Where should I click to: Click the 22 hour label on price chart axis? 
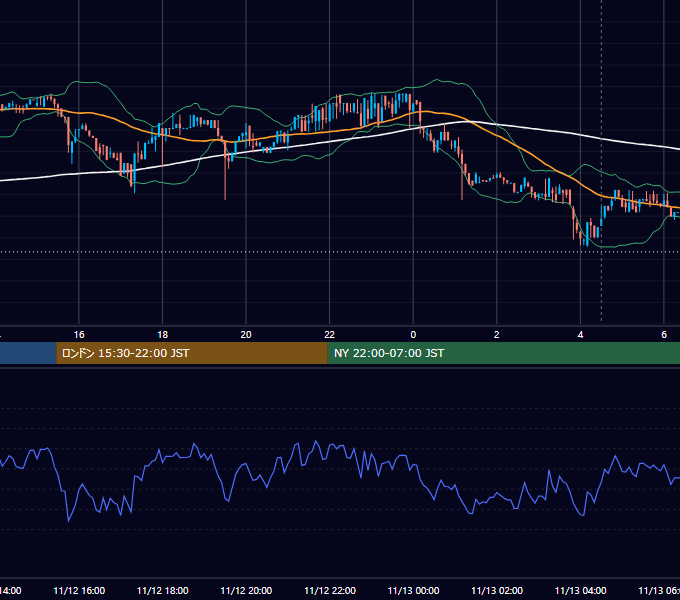[330, 335]
